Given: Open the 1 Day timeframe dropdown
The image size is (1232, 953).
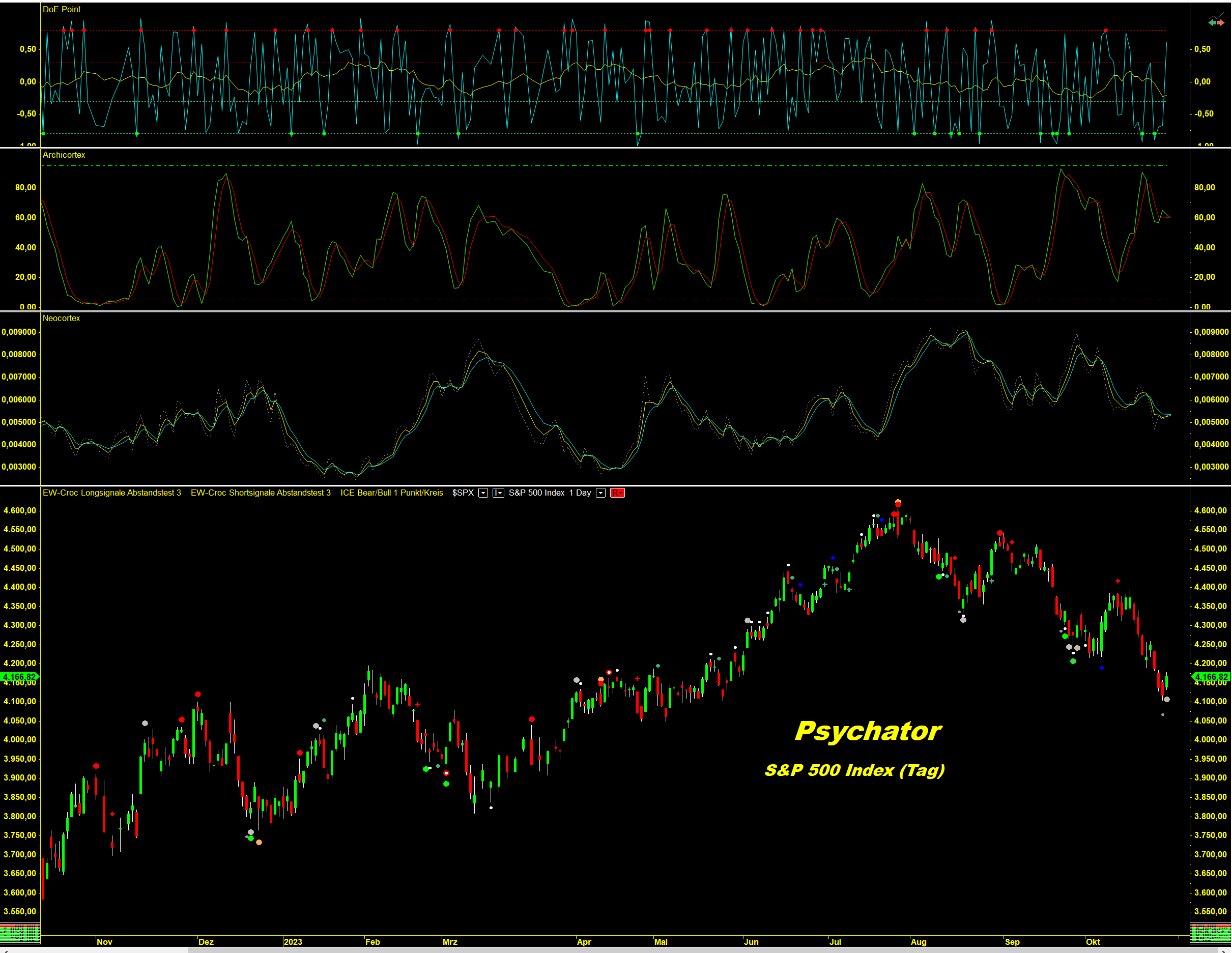Looking at the screenshot, I should coord(601,493).
